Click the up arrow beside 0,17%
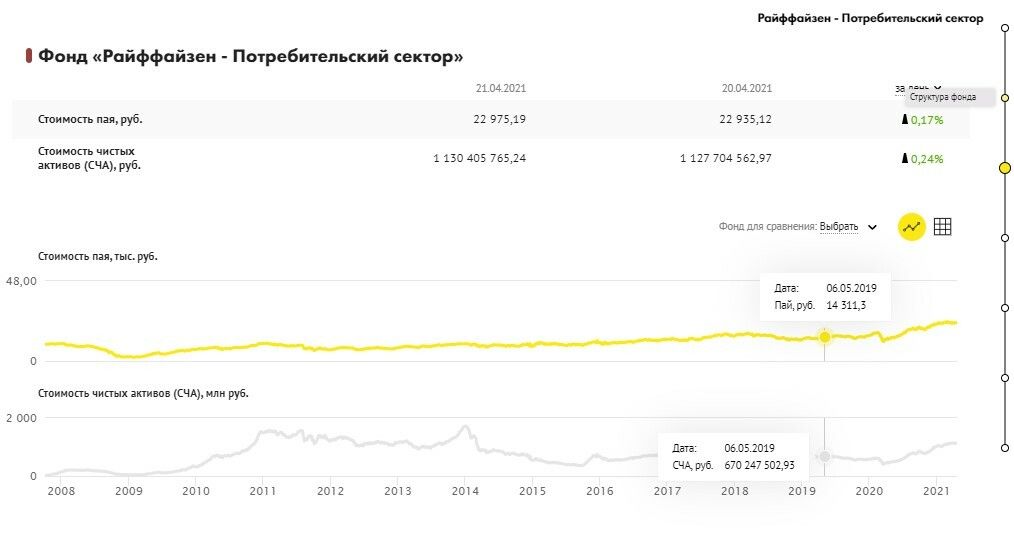Screen dimensions: 1014x534 tap(905, 120)
